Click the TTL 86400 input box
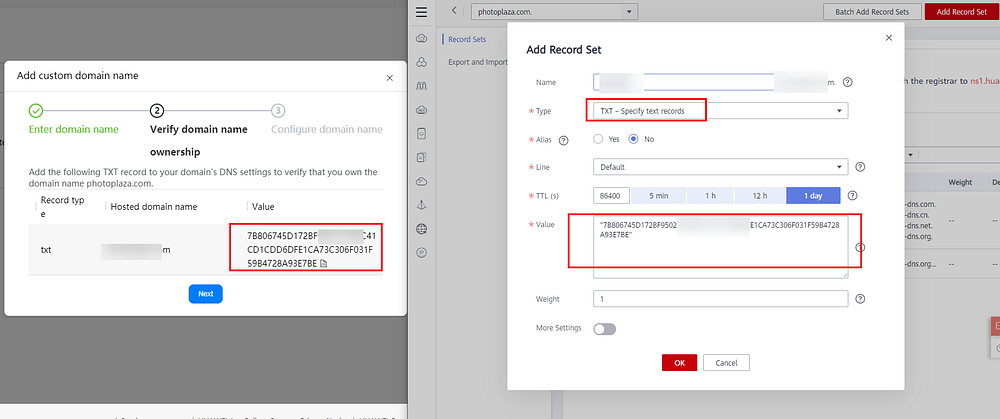The height and width of the screenshot is (419, 1000). (612, 196)
